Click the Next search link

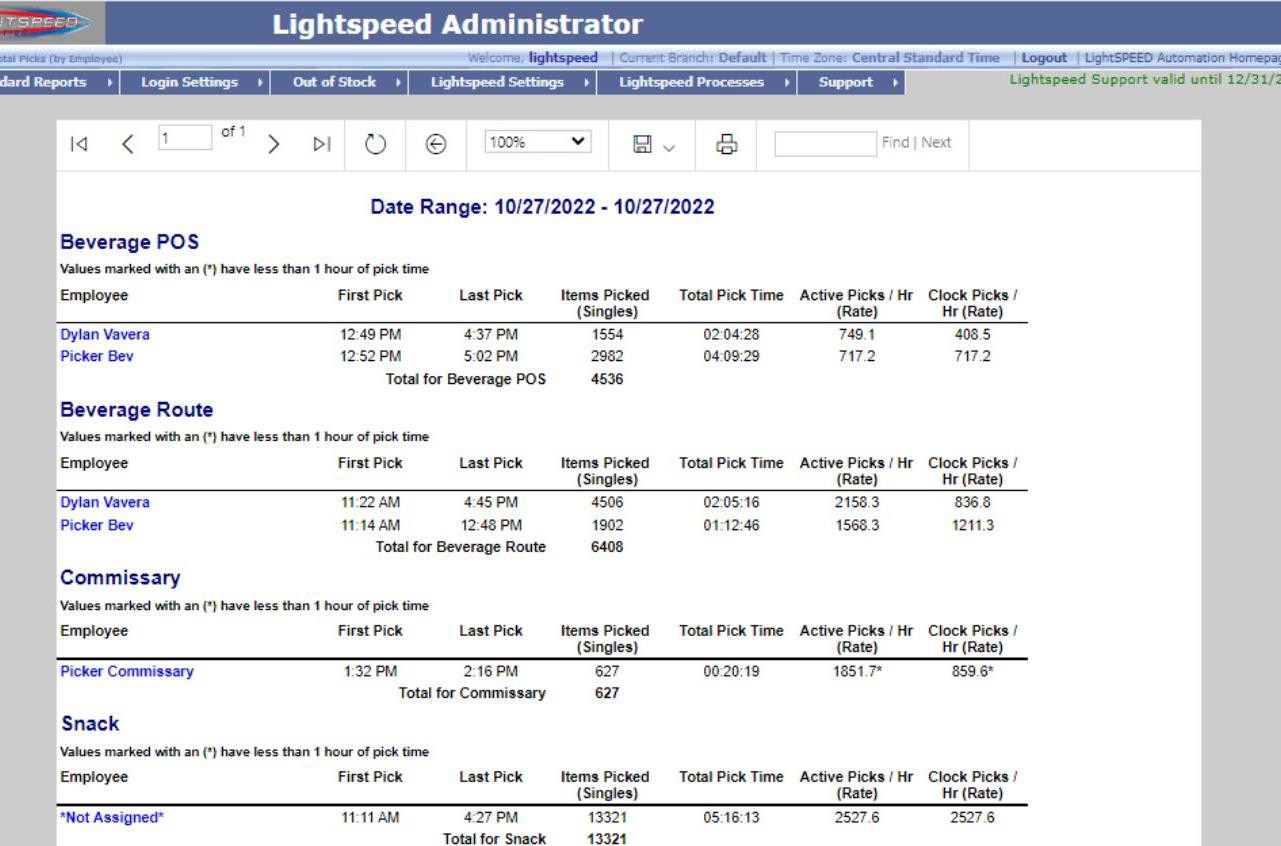936,143
